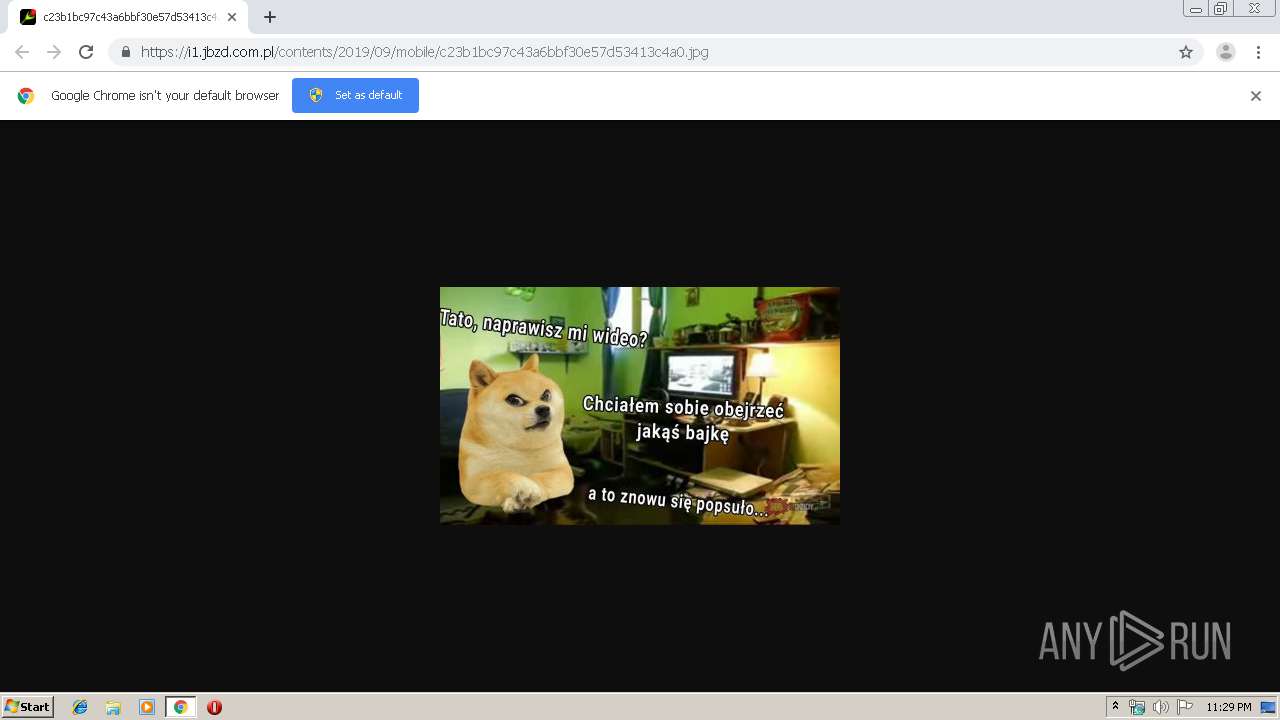
Task: Open the volume control tray icon
Action: click(x=1161, y=707)
